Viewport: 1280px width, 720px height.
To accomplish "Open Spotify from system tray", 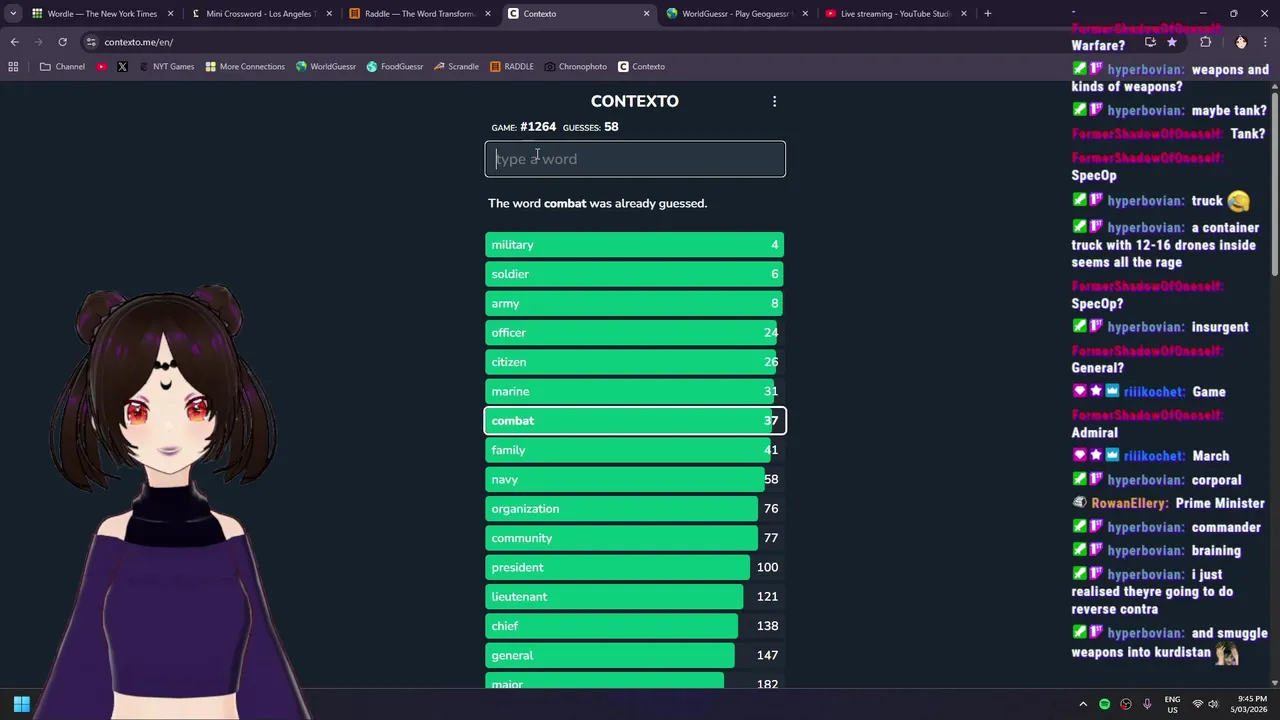I will pos(1104,704).
